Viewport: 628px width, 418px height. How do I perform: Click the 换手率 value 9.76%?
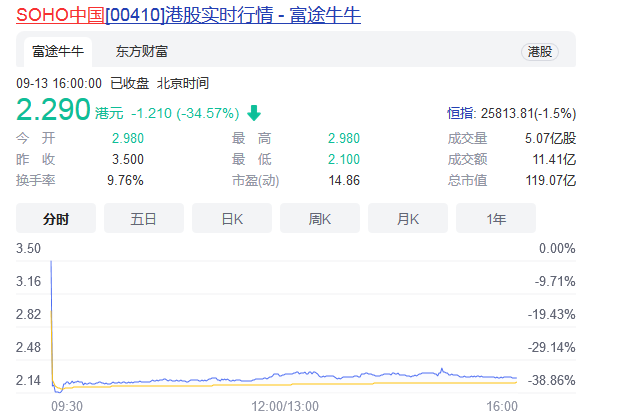[125, 180]
